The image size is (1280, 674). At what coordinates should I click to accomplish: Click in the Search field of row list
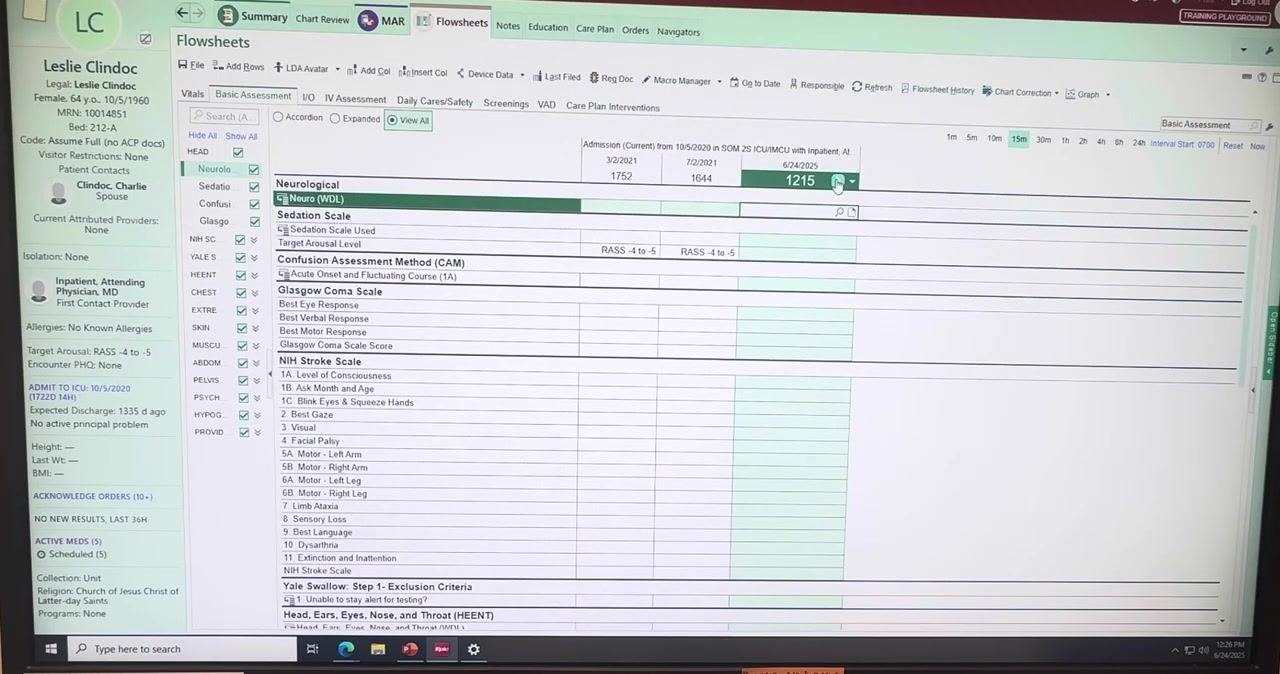click(226, 116)
